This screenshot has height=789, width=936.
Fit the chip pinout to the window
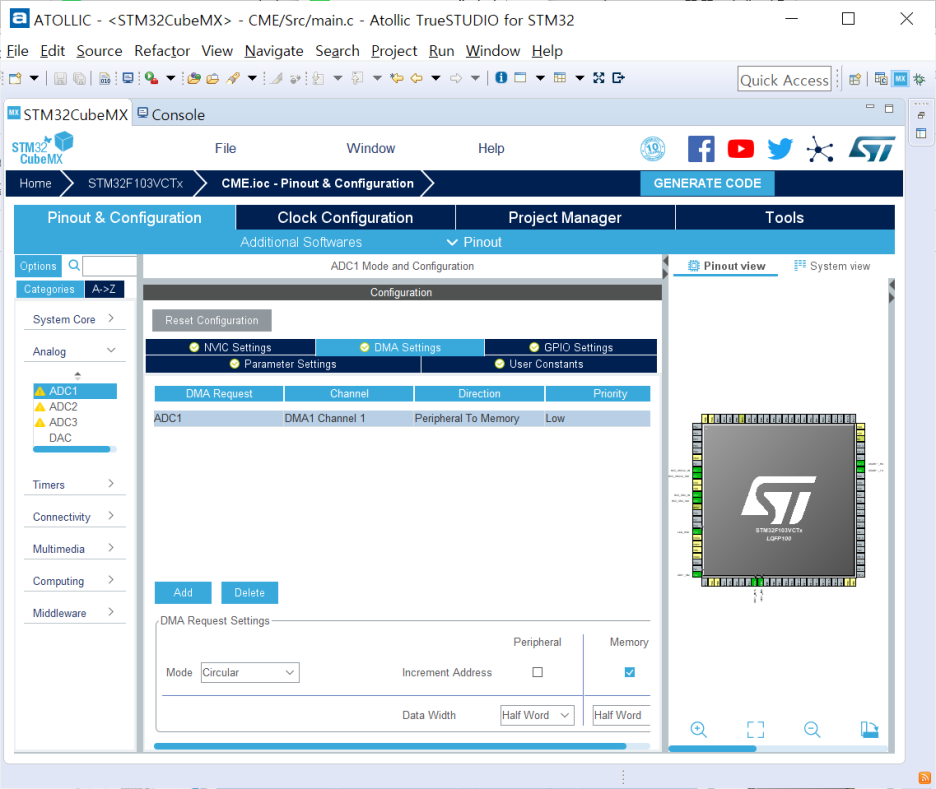tap(755, 729)
